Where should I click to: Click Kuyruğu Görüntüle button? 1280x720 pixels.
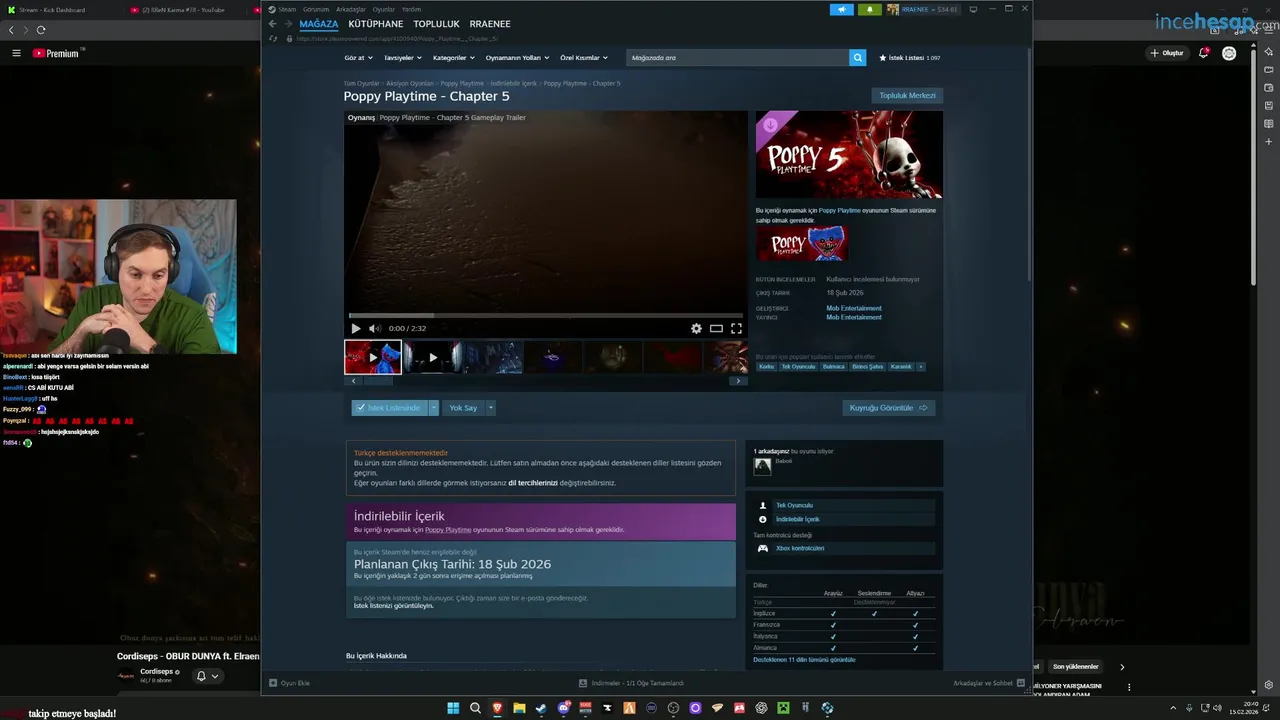click(889, 408)
